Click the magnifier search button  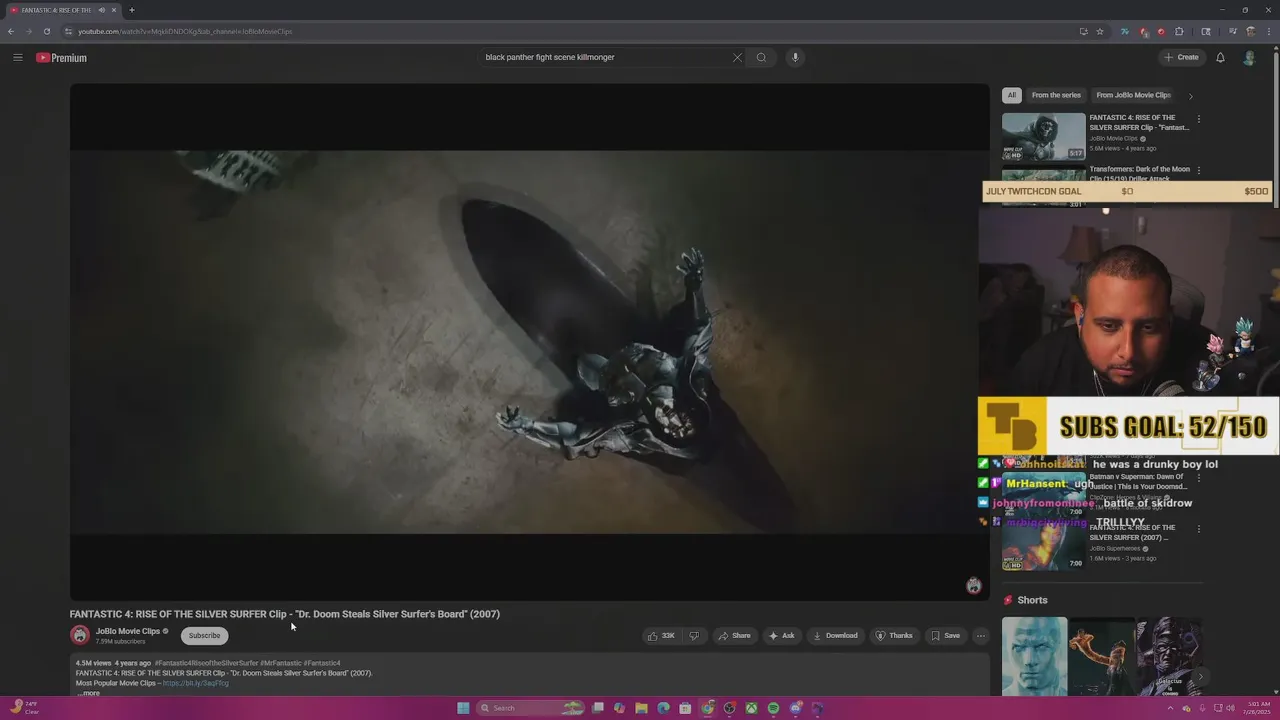[x=761, y=57]
